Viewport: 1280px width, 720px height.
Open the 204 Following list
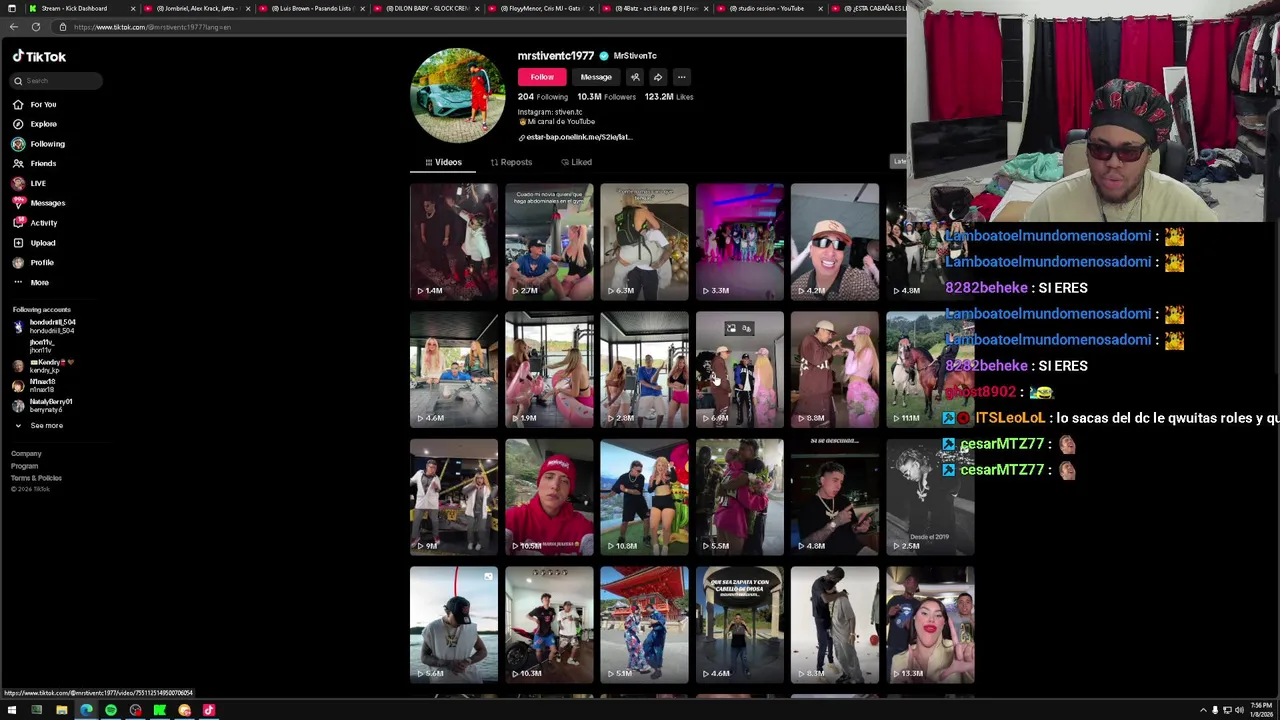[543, 97]
